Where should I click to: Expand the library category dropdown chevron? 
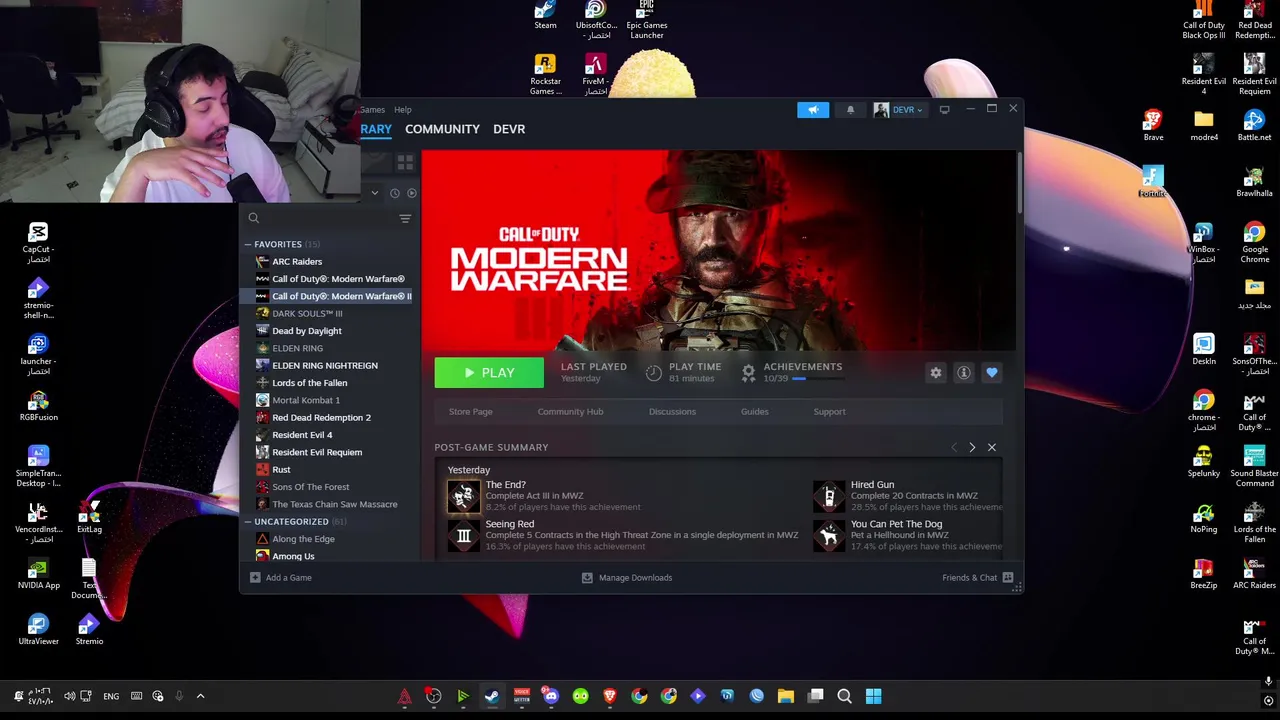[x=374, y=193]
